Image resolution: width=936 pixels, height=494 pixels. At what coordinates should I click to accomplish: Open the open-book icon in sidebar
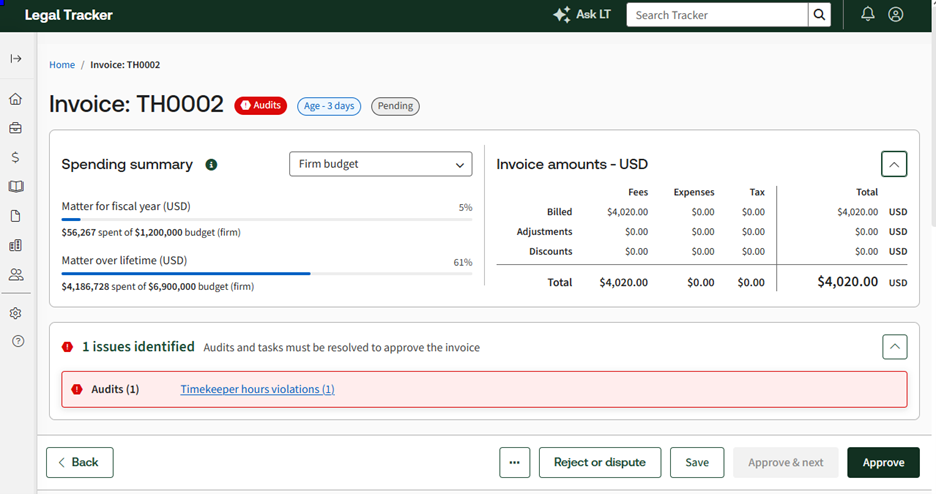[x=16, y=187]
